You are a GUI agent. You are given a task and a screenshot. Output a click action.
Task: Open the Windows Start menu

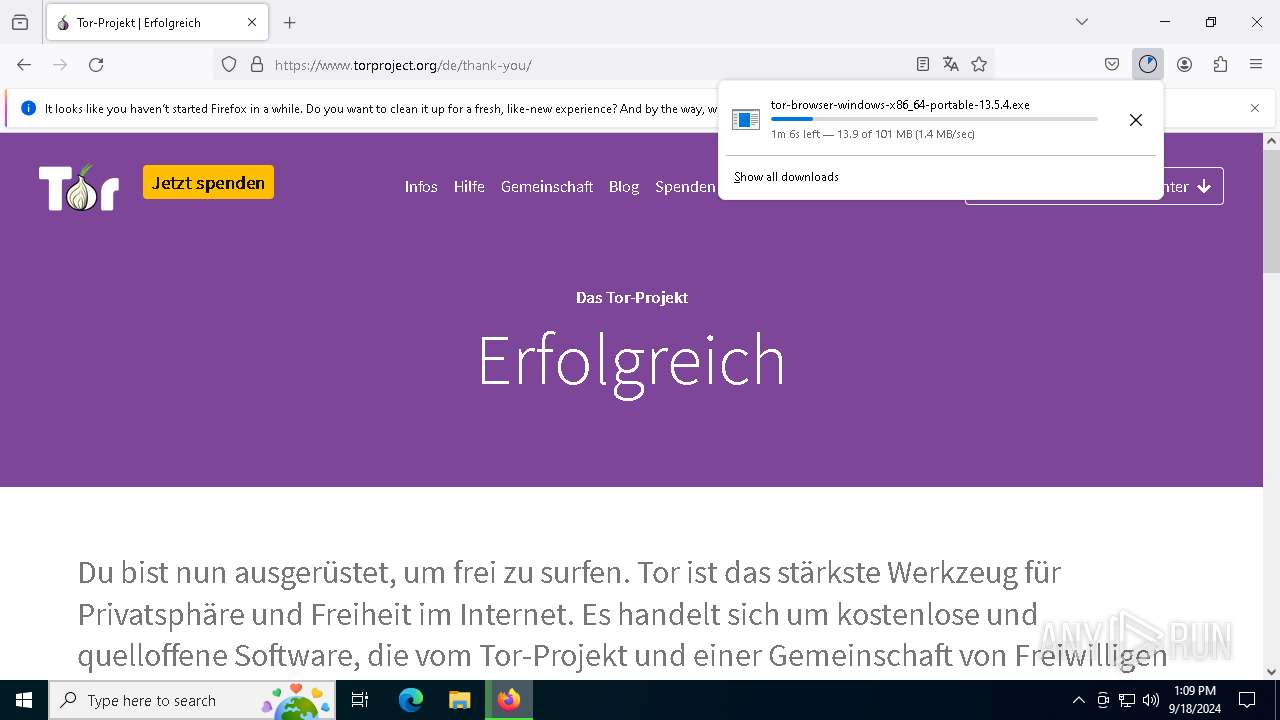pos(24,700)
